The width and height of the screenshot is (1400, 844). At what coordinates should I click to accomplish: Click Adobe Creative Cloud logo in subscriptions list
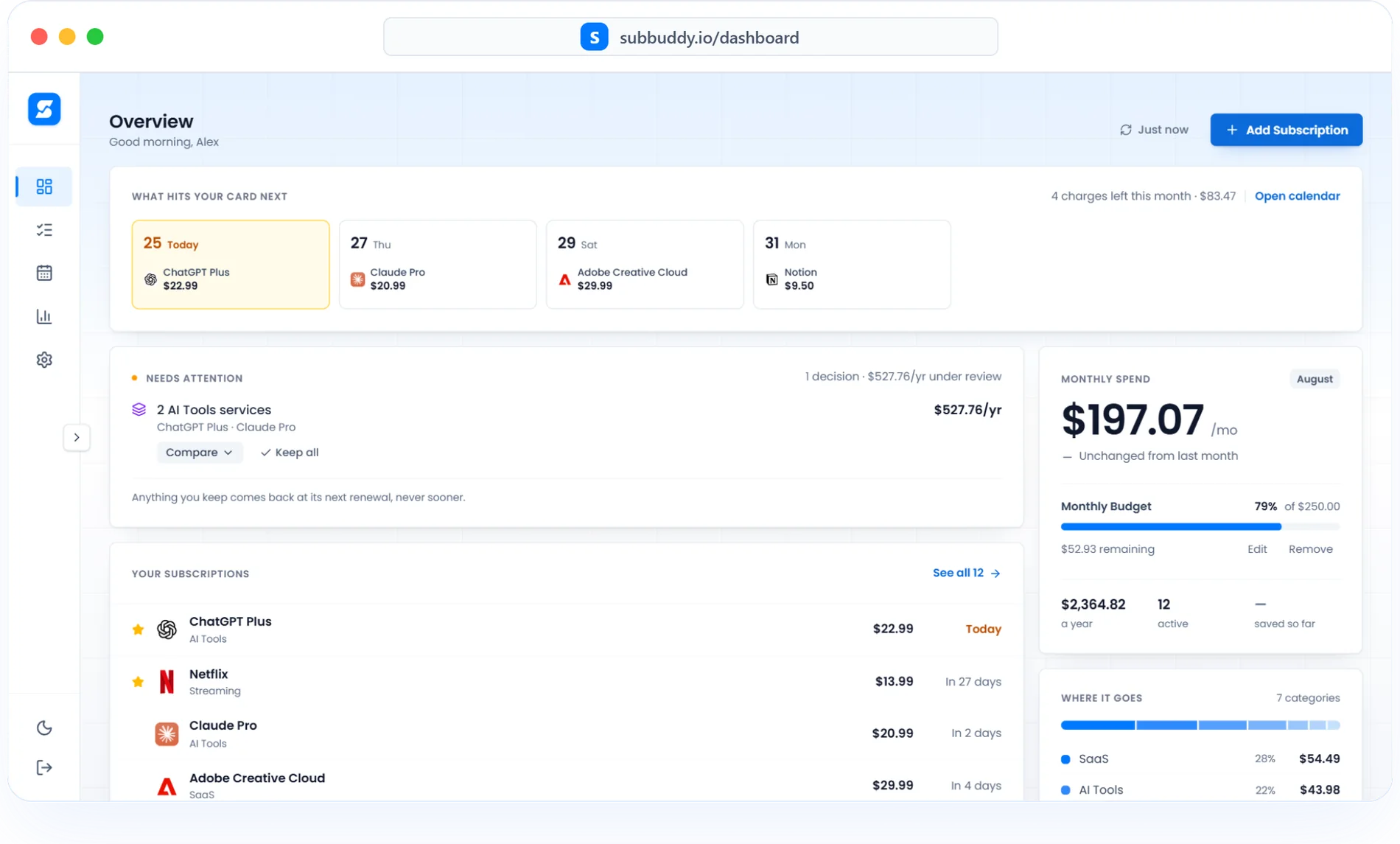click(167, 787)
